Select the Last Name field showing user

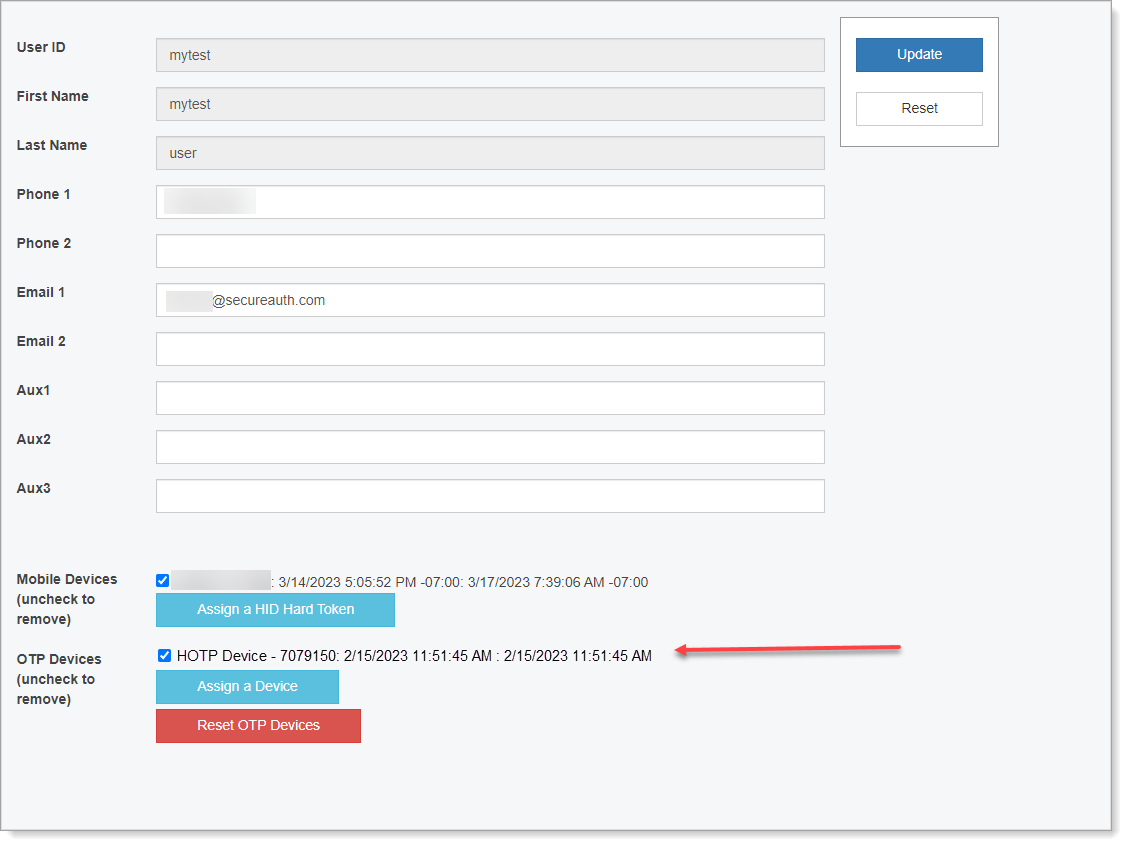(490, 153)
